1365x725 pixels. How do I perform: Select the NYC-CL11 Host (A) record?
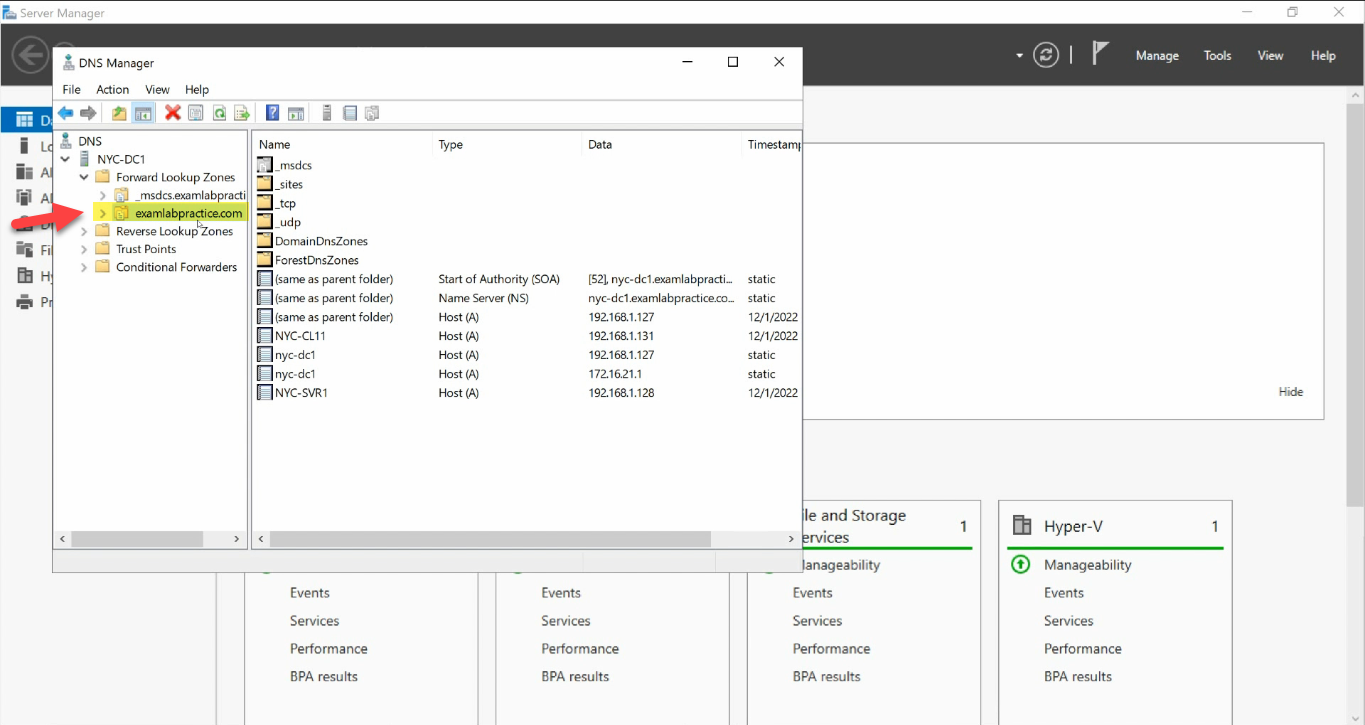(x=527, y=336)
